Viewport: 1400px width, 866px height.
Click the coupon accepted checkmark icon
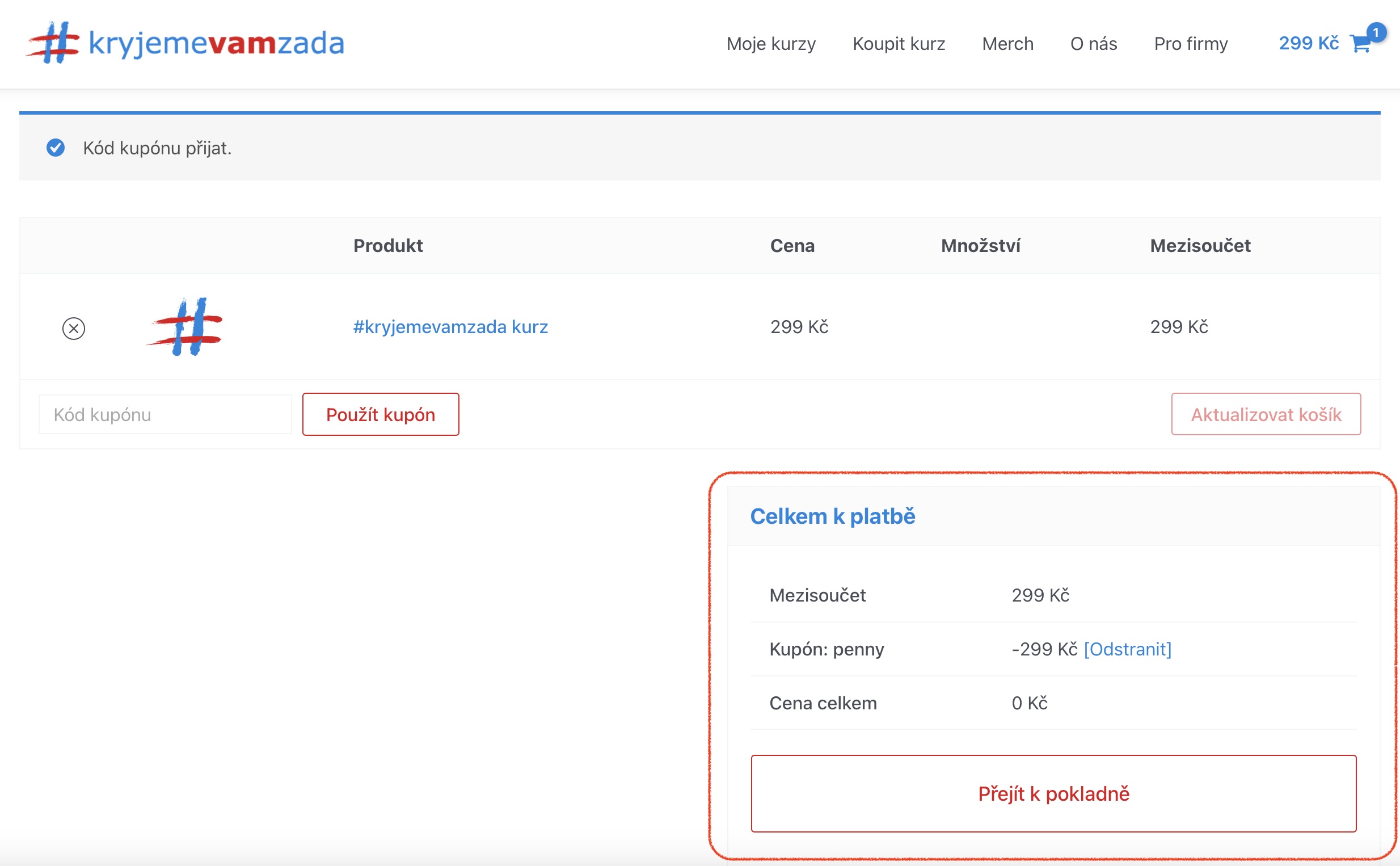pos(56,148)
